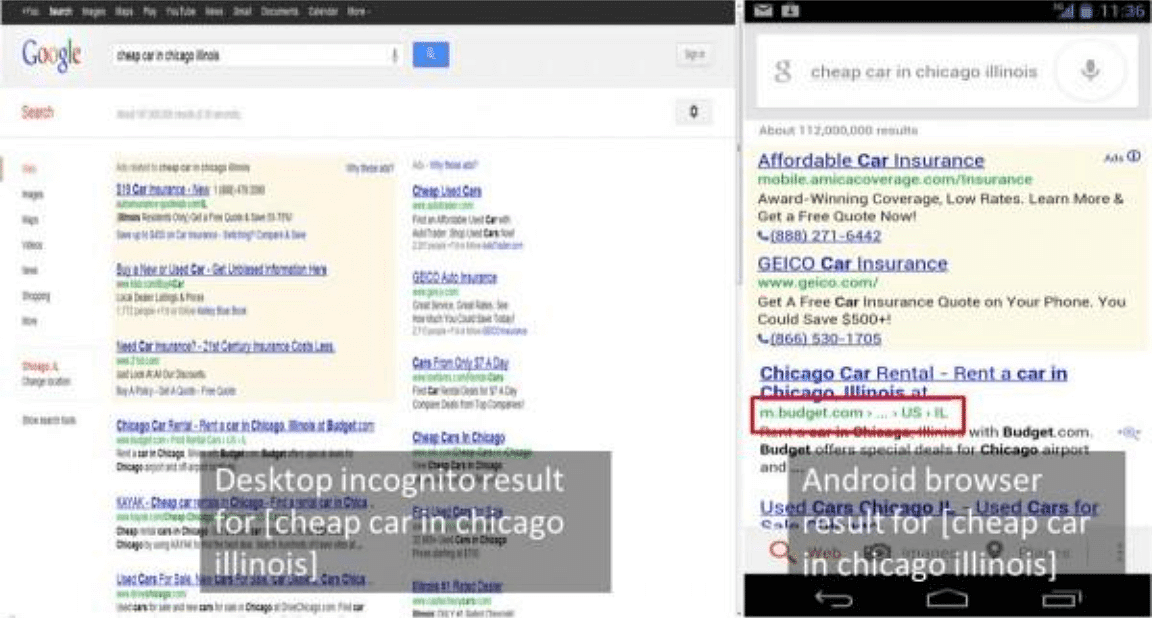
Task: Open the settings gear button on desktop results
Action: (694, 113)
